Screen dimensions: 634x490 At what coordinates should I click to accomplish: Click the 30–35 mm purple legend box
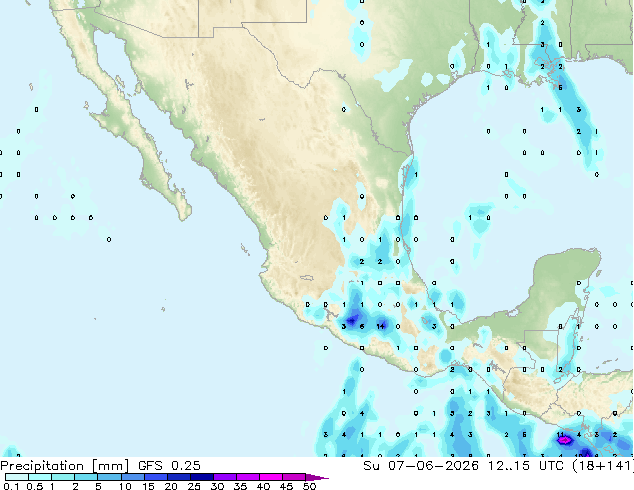[225, 477]
